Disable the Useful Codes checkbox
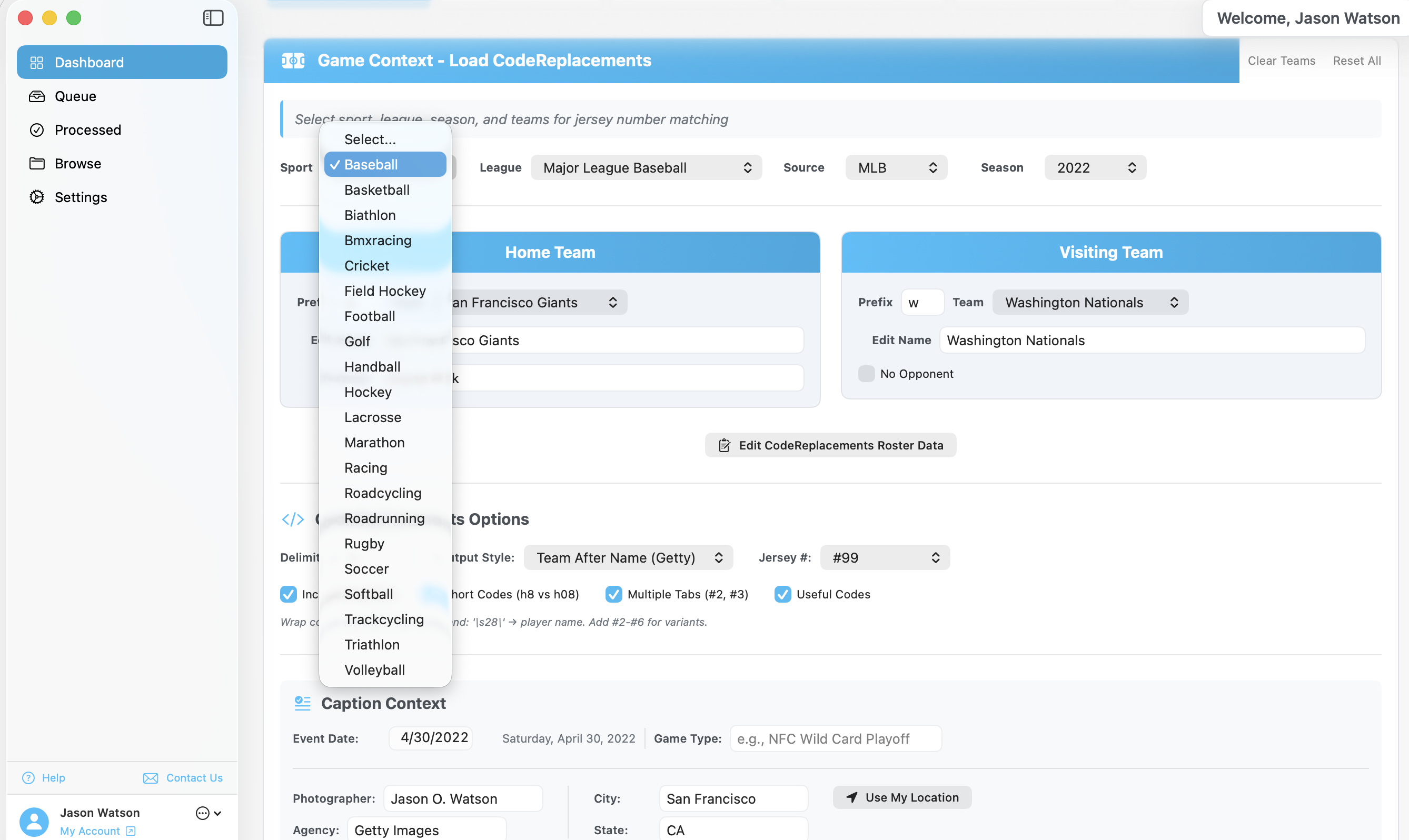1409x840 pixels. tap(782, 594)
